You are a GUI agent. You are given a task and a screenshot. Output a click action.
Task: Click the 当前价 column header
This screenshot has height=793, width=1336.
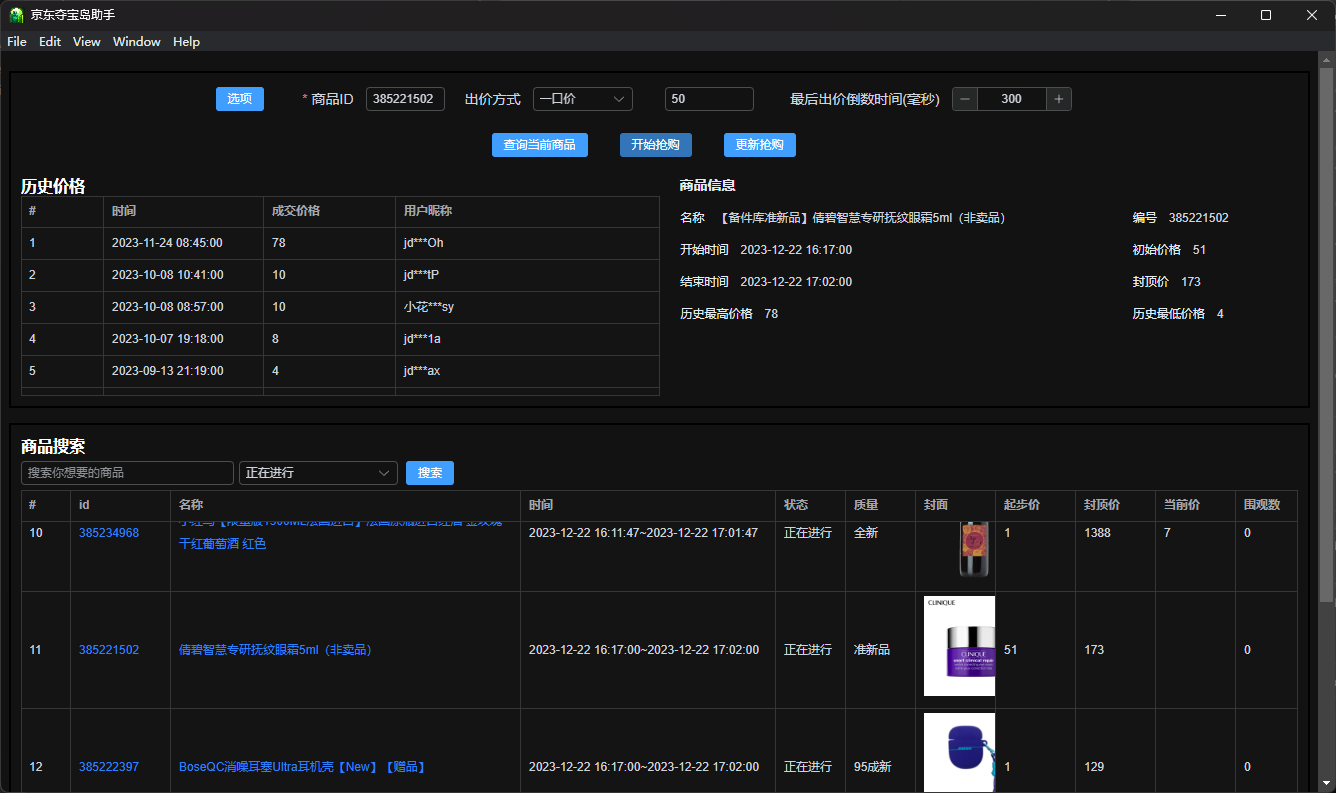(1195, 505)
